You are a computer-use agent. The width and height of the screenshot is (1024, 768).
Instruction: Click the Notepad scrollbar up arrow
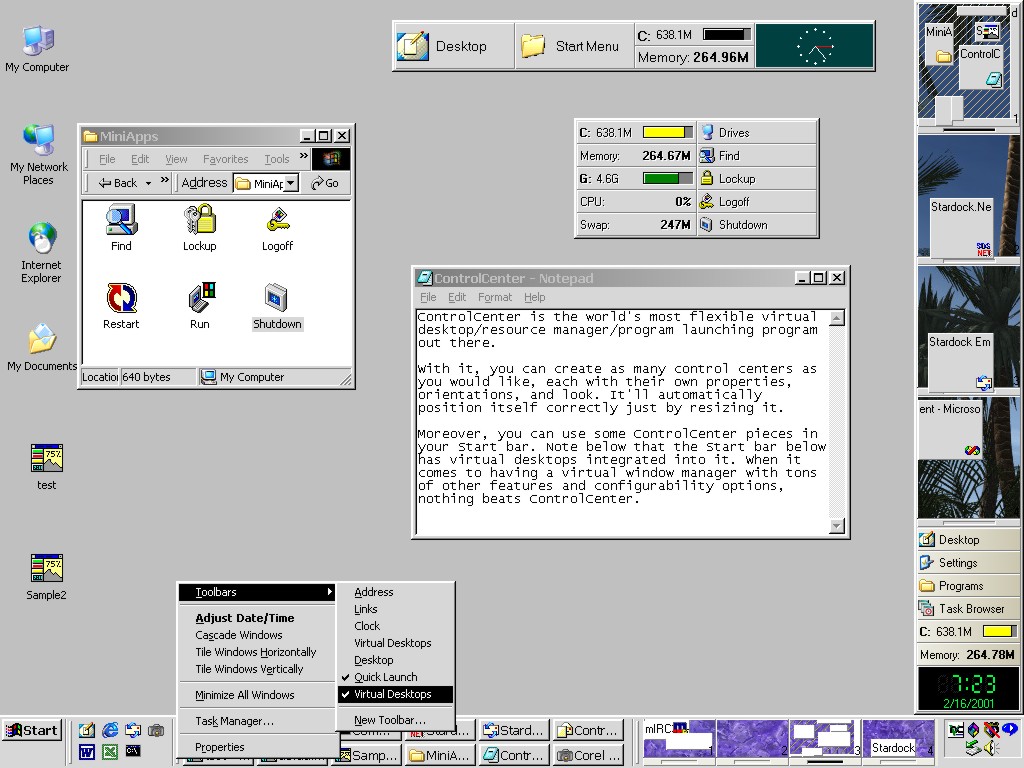[x=837, y=318]
